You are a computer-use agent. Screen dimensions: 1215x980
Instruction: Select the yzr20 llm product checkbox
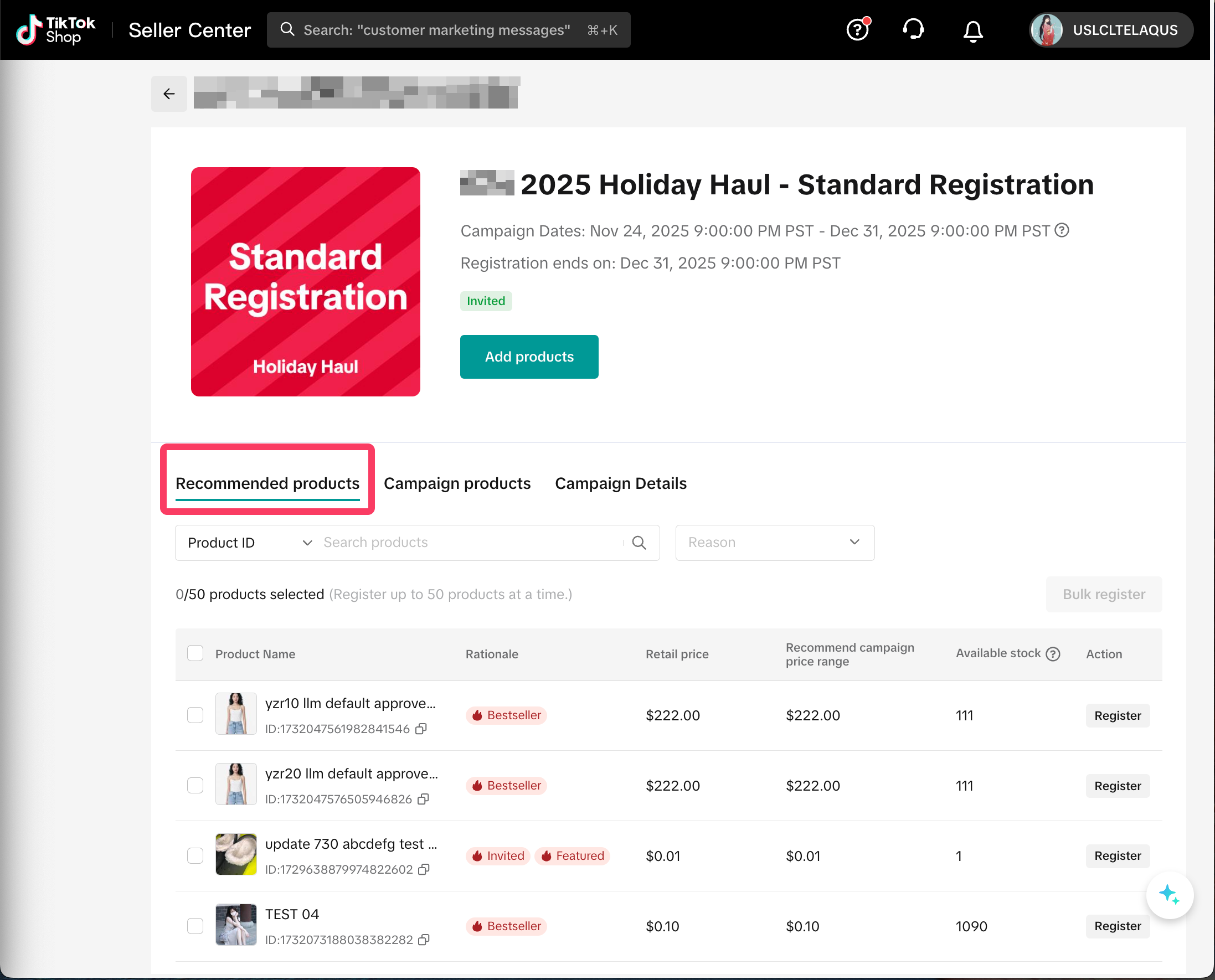[195, 785]
